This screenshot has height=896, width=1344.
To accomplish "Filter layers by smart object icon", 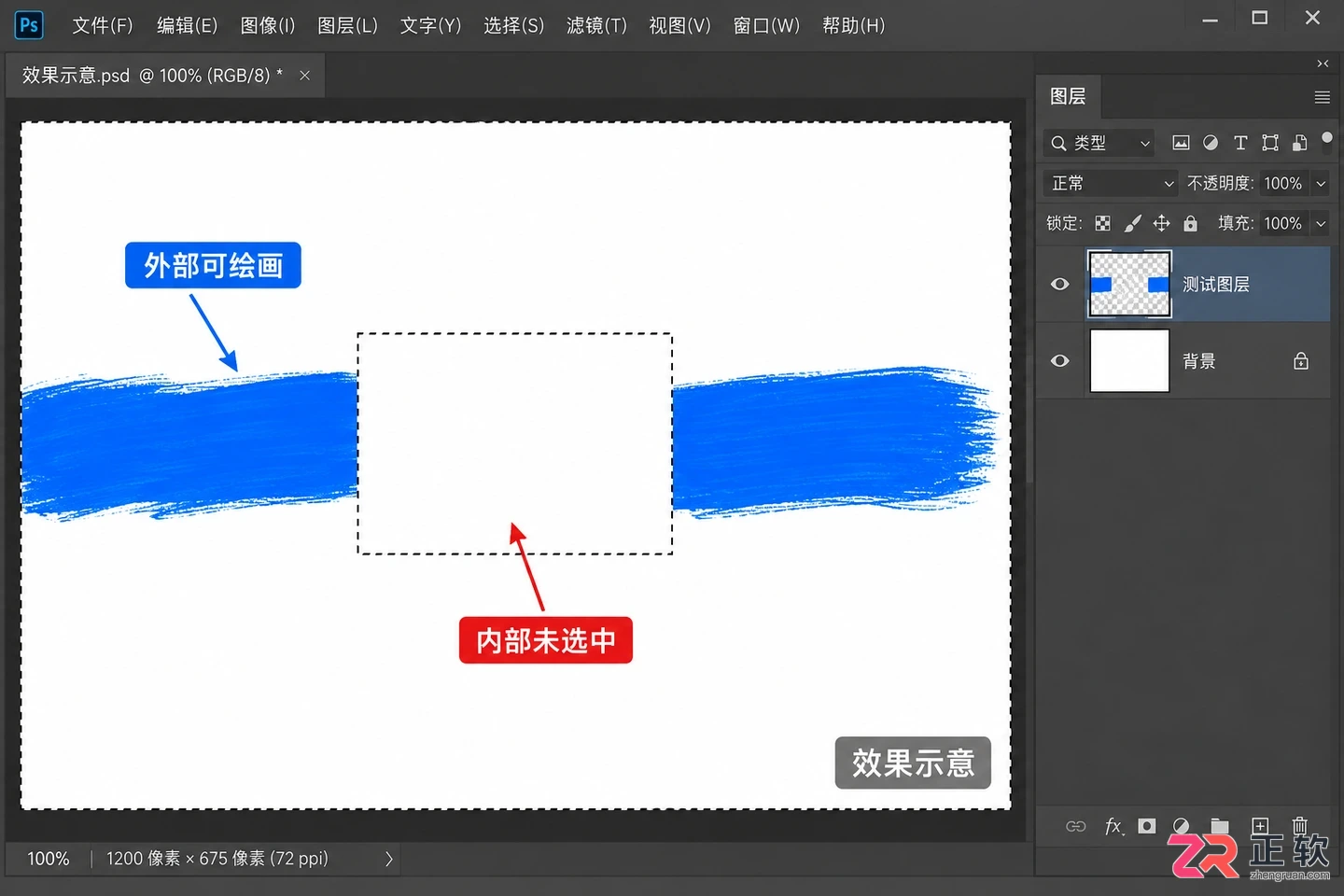I will [1299, 143].
